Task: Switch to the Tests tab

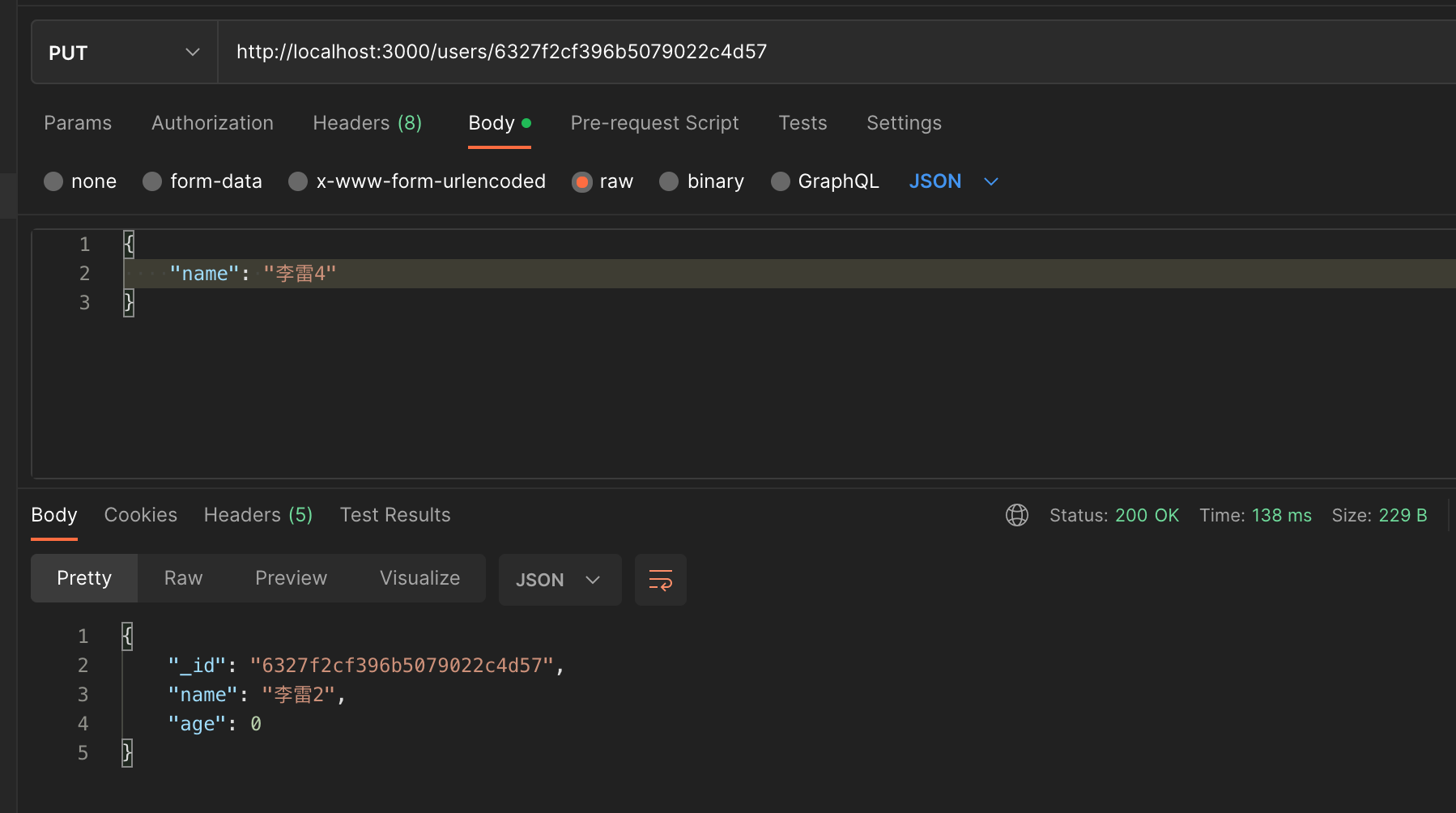Action: coord(803,123)
